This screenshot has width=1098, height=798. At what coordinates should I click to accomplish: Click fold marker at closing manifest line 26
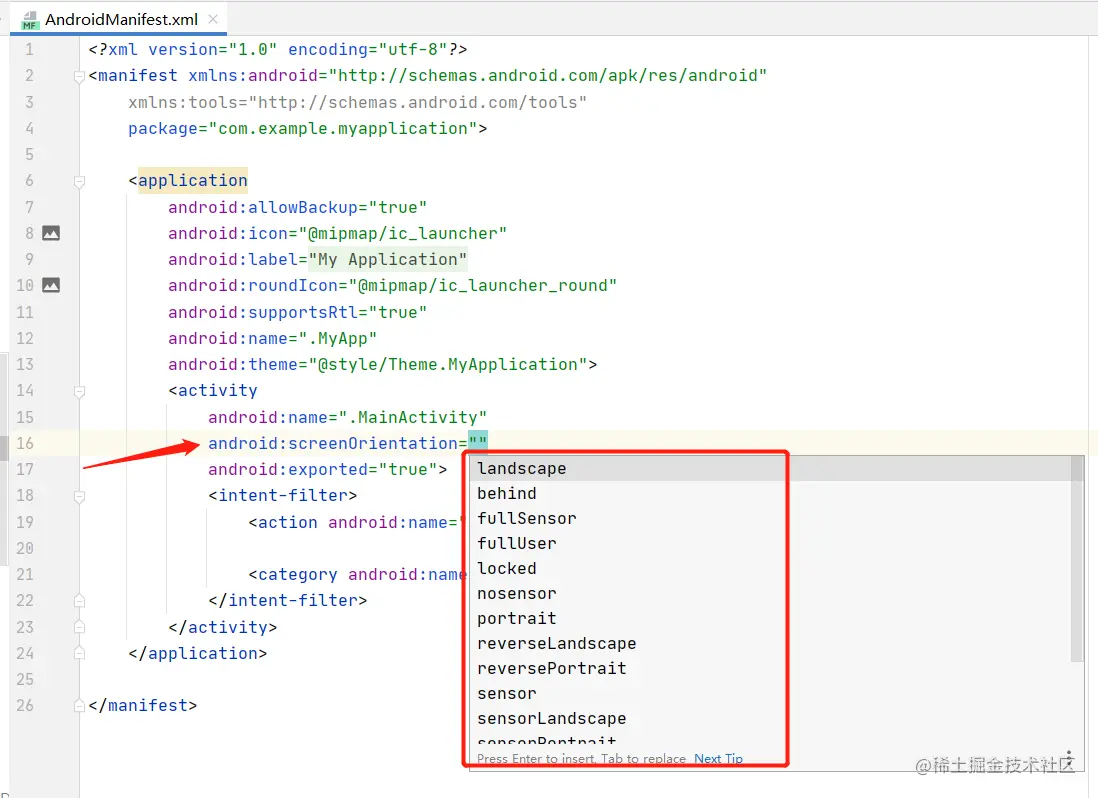pos(79,706)
